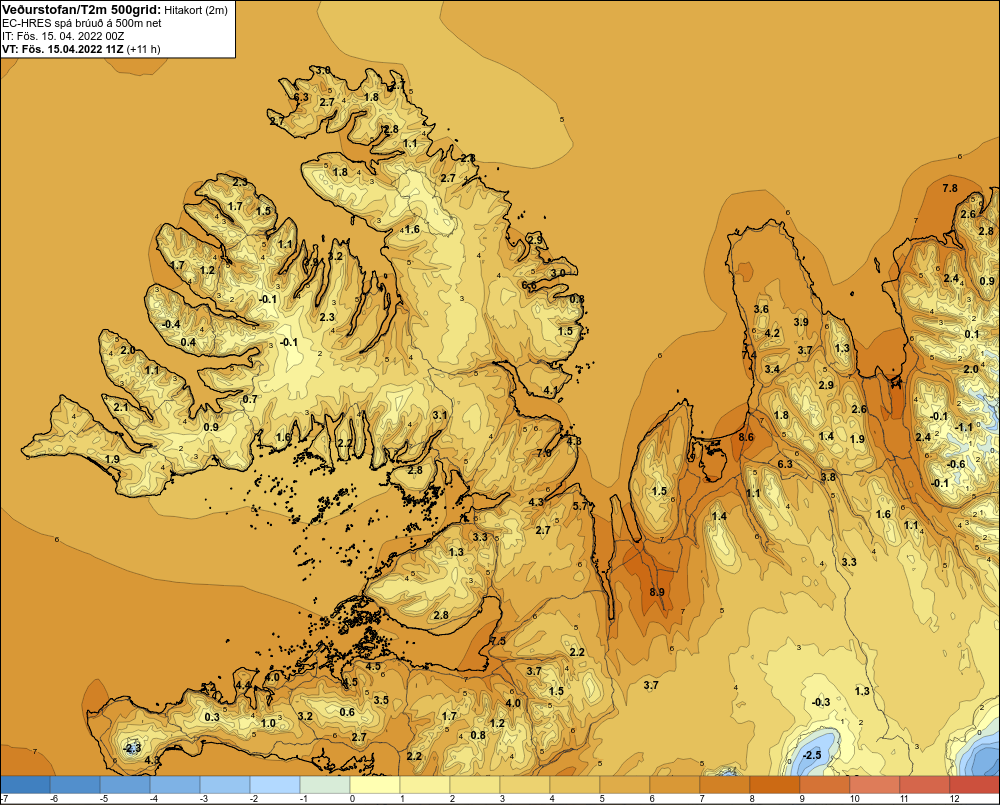Click the legend color between 3 and 4

(525, 785)
